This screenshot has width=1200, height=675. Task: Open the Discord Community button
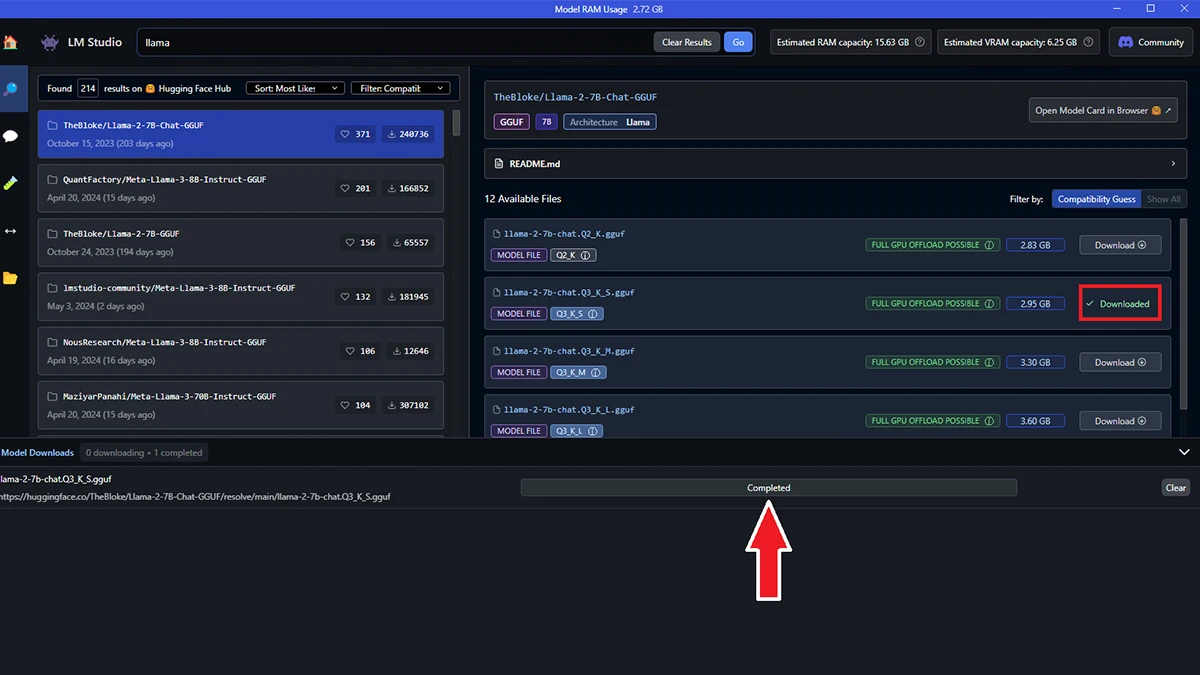click(1150, 42)
